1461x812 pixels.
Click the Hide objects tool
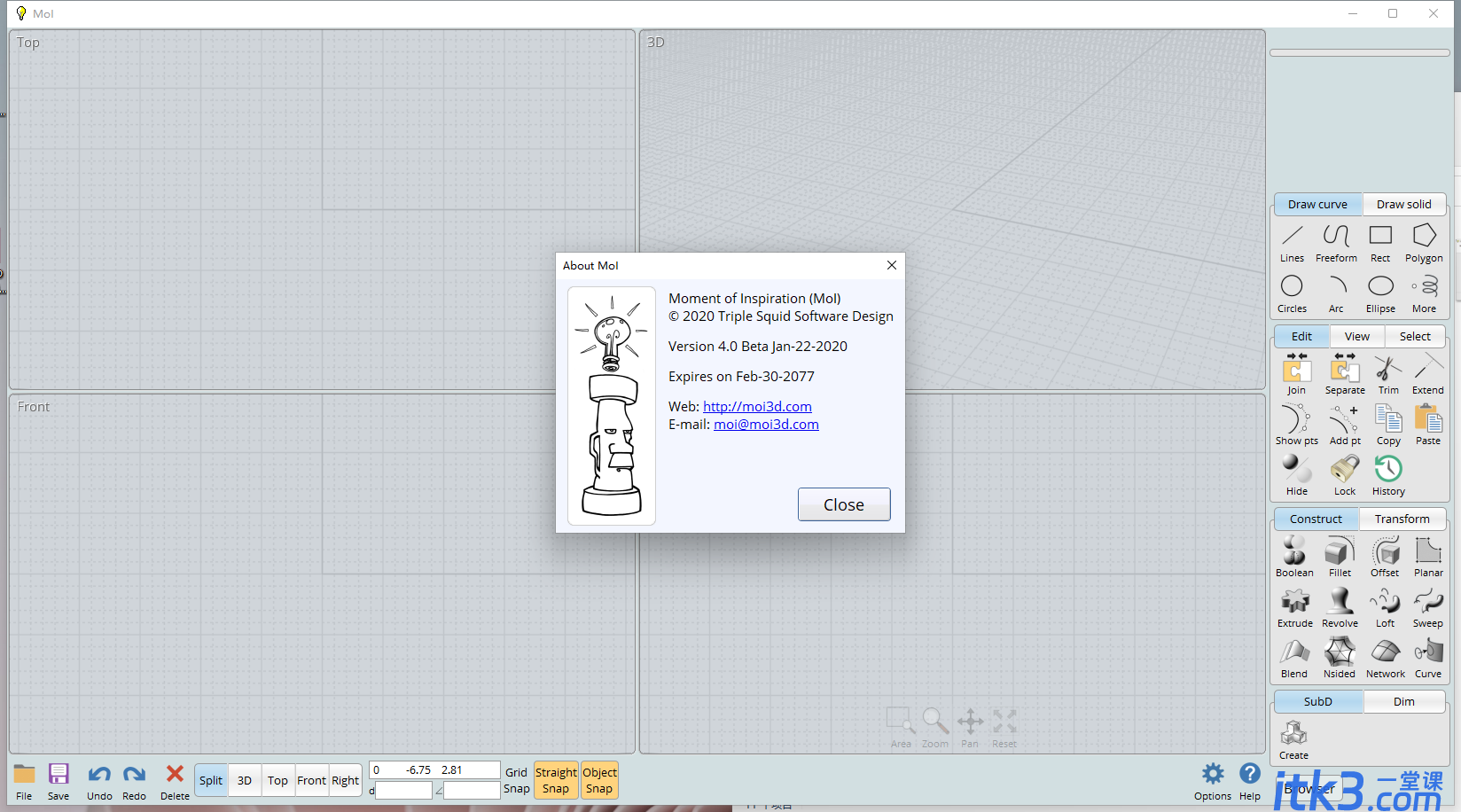point(1296,475)
